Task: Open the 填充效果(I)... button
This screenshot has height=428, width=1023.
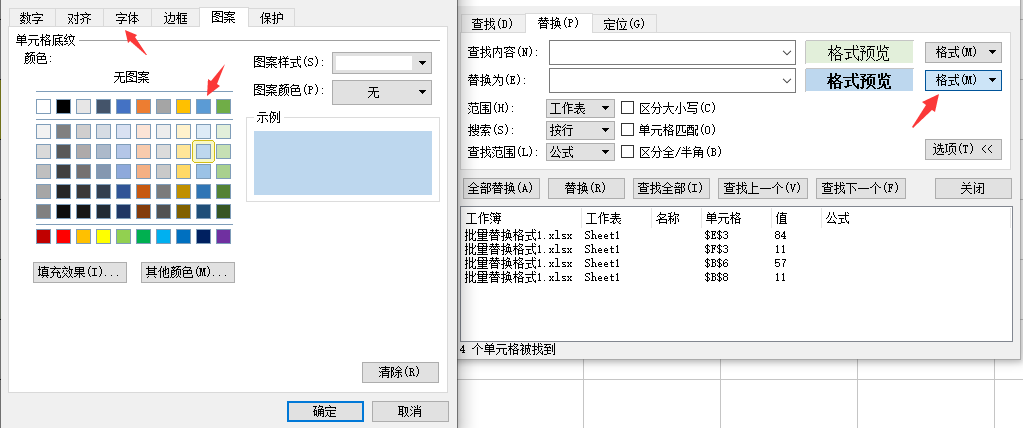Action: tap(79, 273)
